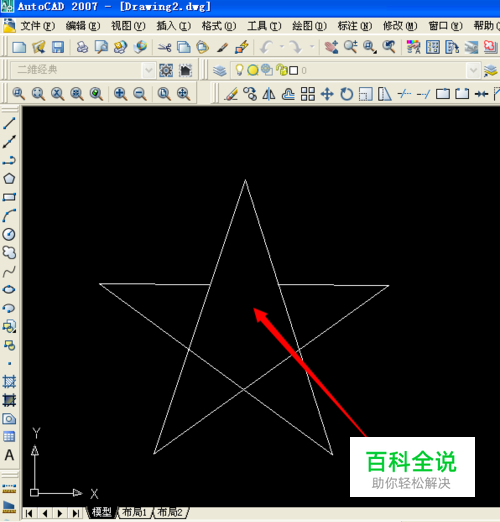
Task: Select the Polygon draw tool
Action: [9, 179]
